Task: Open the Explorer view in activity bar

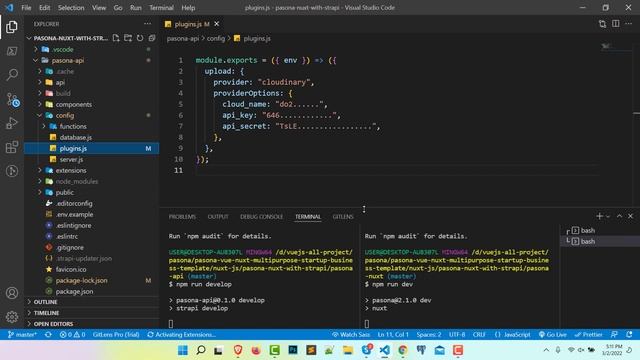Action: tap(12, 27)
